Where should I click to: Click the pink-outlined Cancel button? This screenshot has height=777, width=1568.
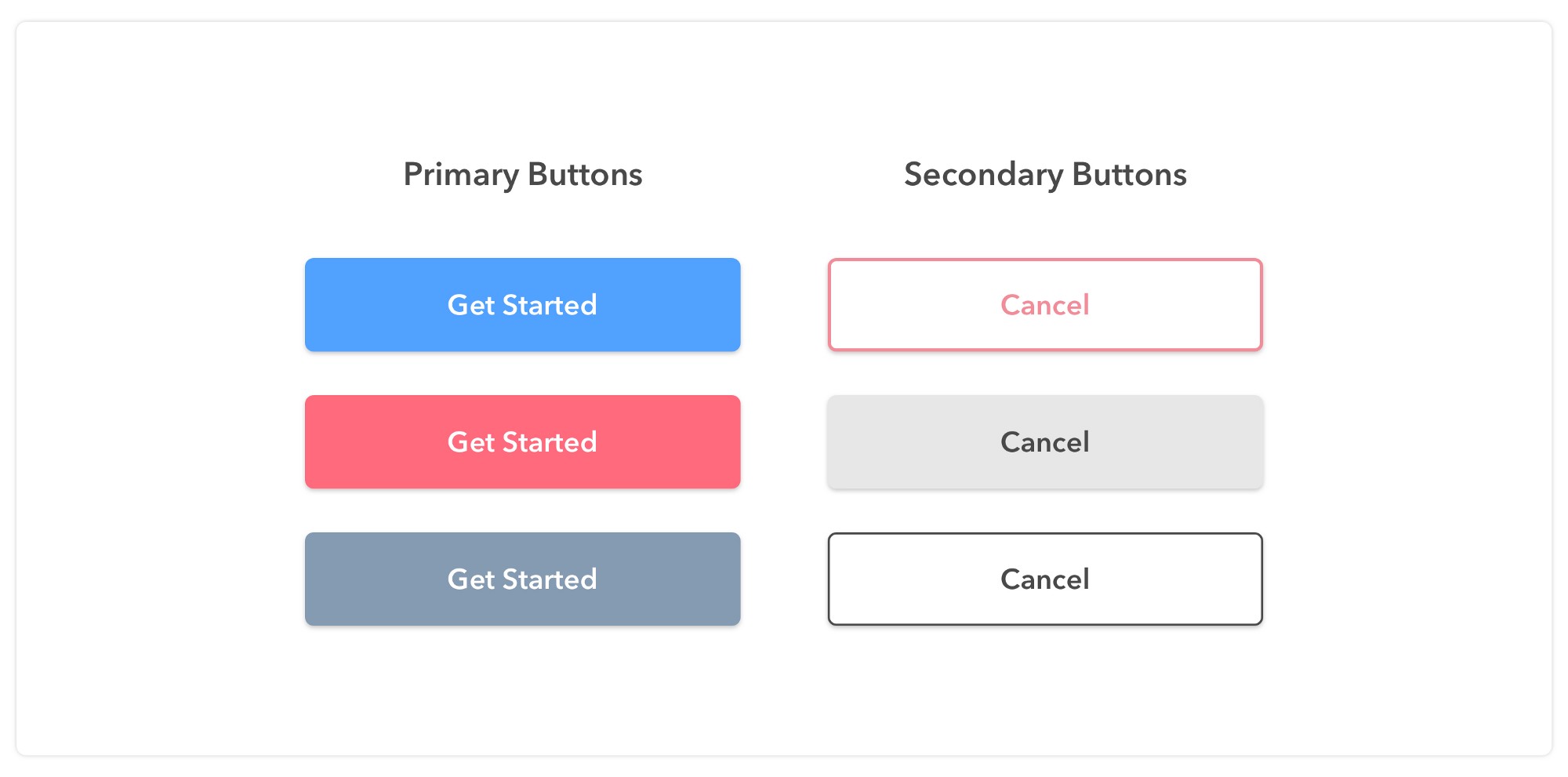[x=1044, y=304]
